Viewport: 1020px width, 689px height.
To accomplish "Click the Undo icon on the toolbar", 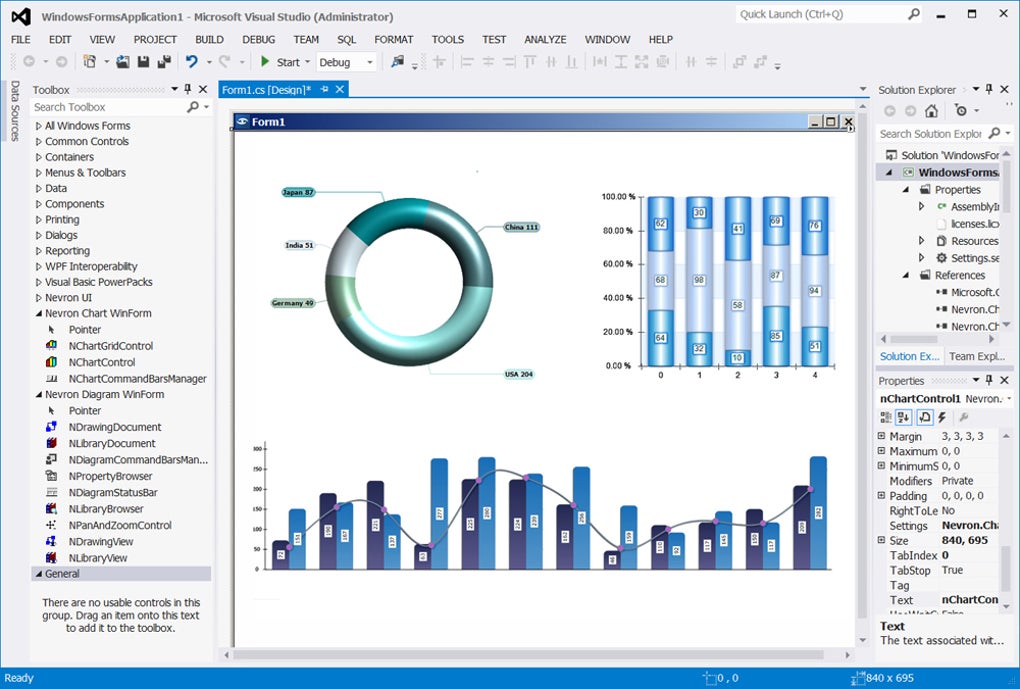I will click(x=191, y=61).
